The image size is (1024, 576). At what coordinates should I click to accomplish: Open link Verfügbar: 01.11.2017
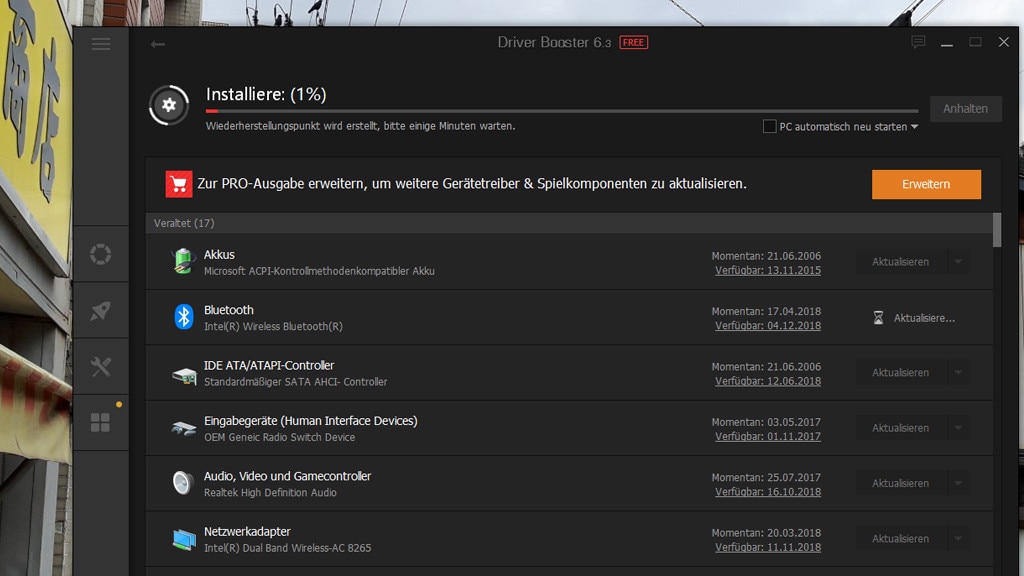768,437
